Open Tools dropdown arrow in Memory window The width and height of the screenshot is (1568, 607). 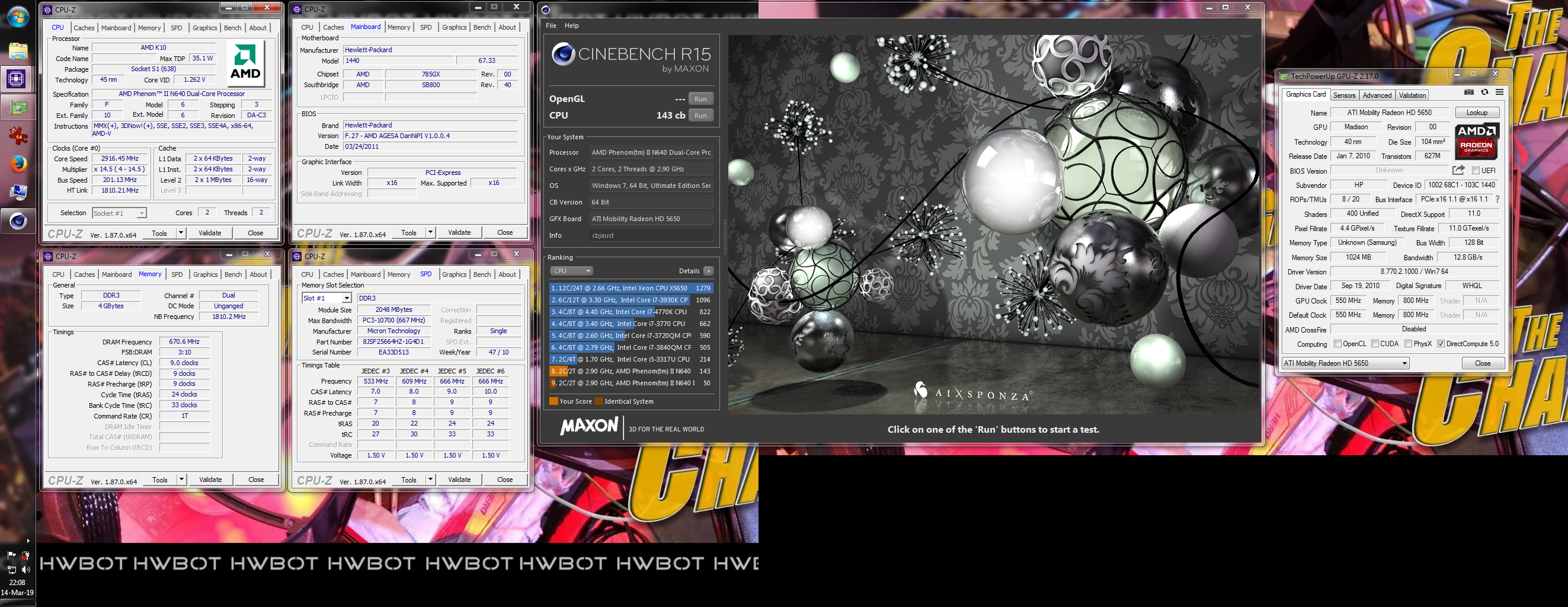(x=181, y=479)
